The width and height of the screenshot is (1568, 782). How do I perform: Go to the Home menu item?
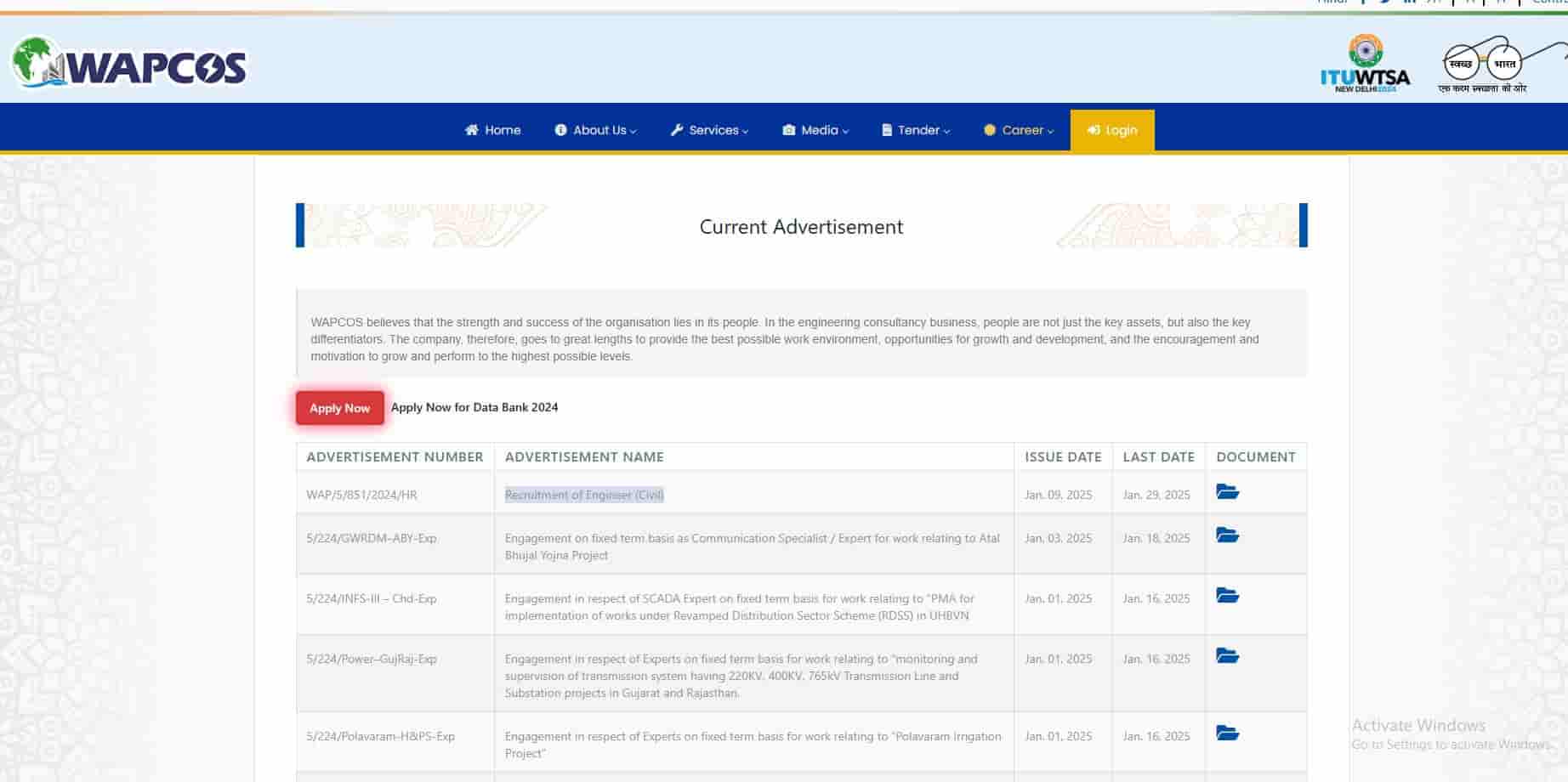[x=493, y=130]
